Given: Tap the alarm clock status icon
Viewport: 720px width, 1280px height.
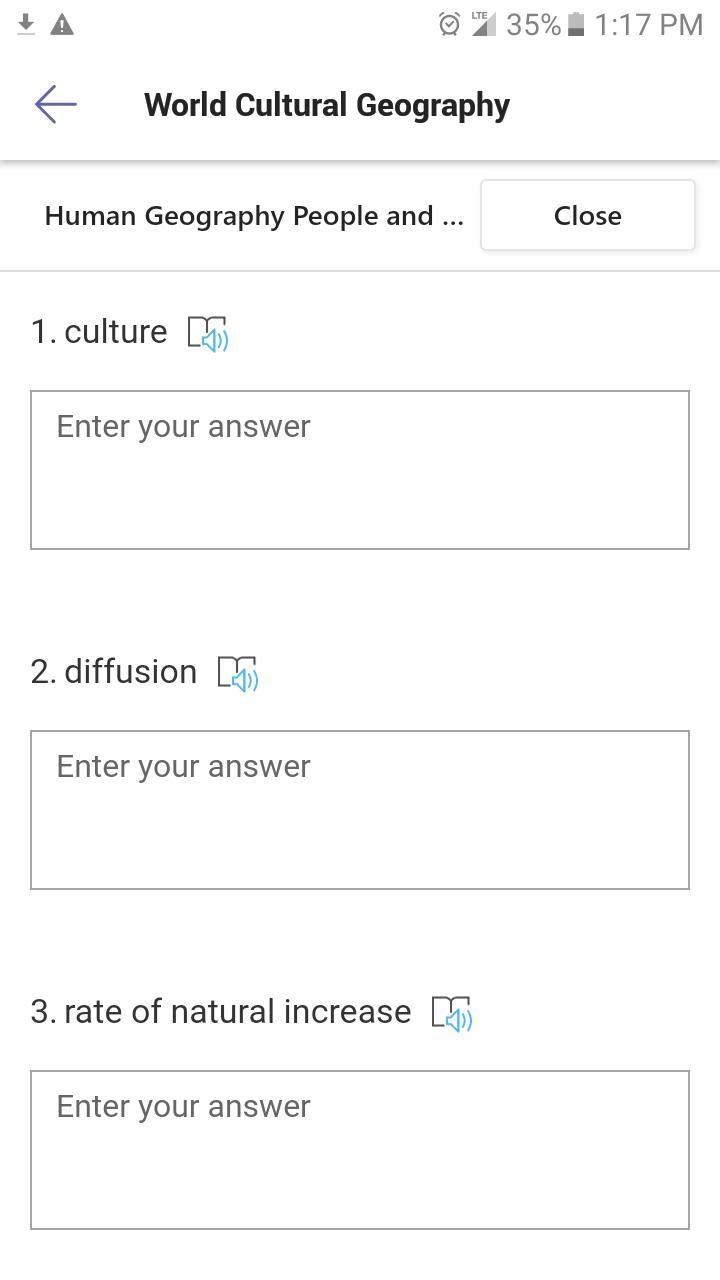Looking at the screenshot, I should [450, 24].
